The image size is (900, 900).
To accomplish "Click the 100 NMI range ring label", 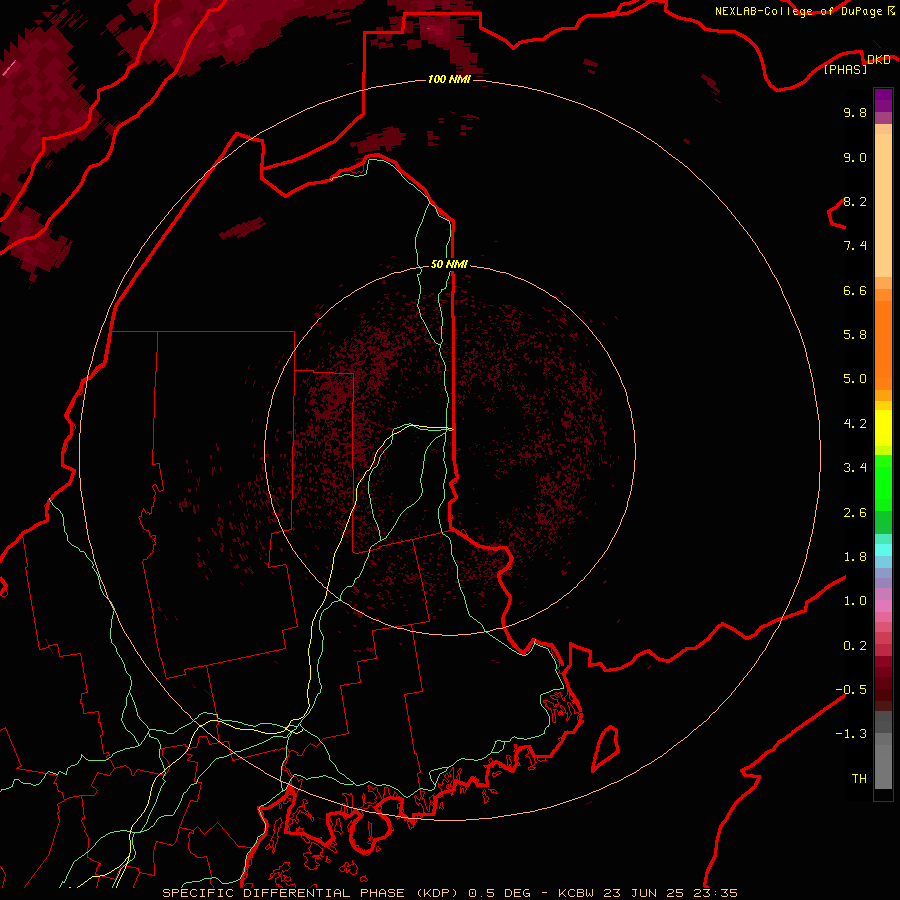I will tap(449, 79).
